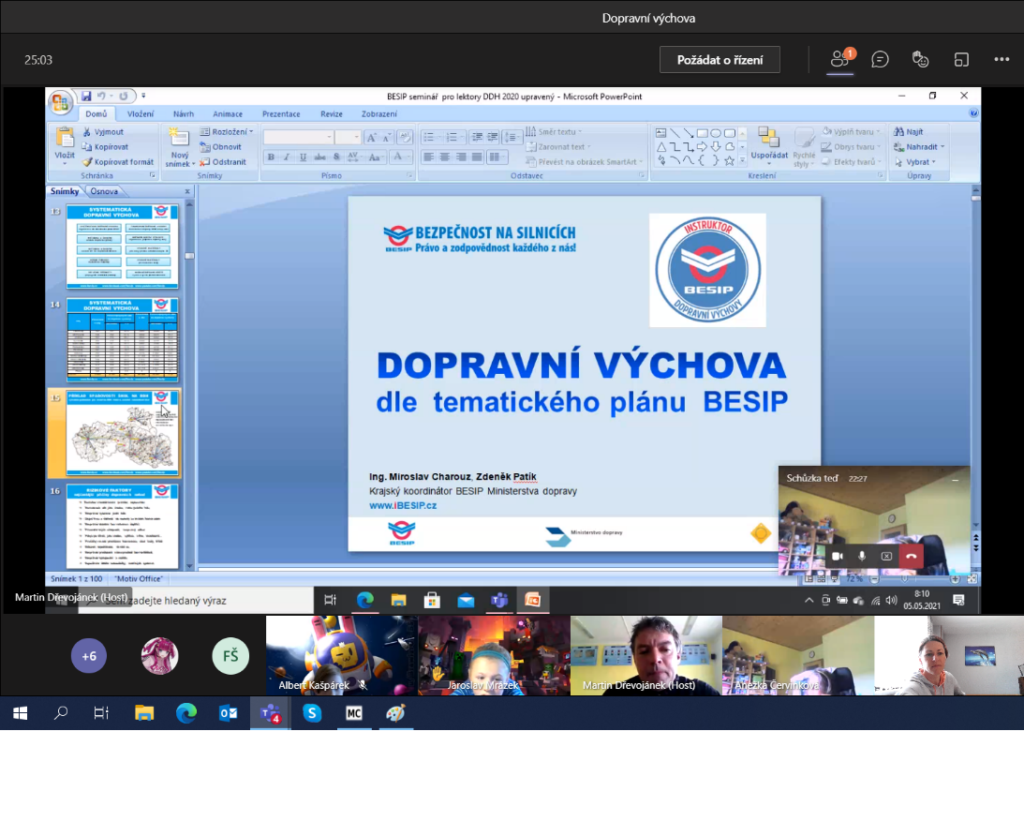Open Microsoft Teams from the Windows taskbar

pyautogui.click(x=270, y=713)
